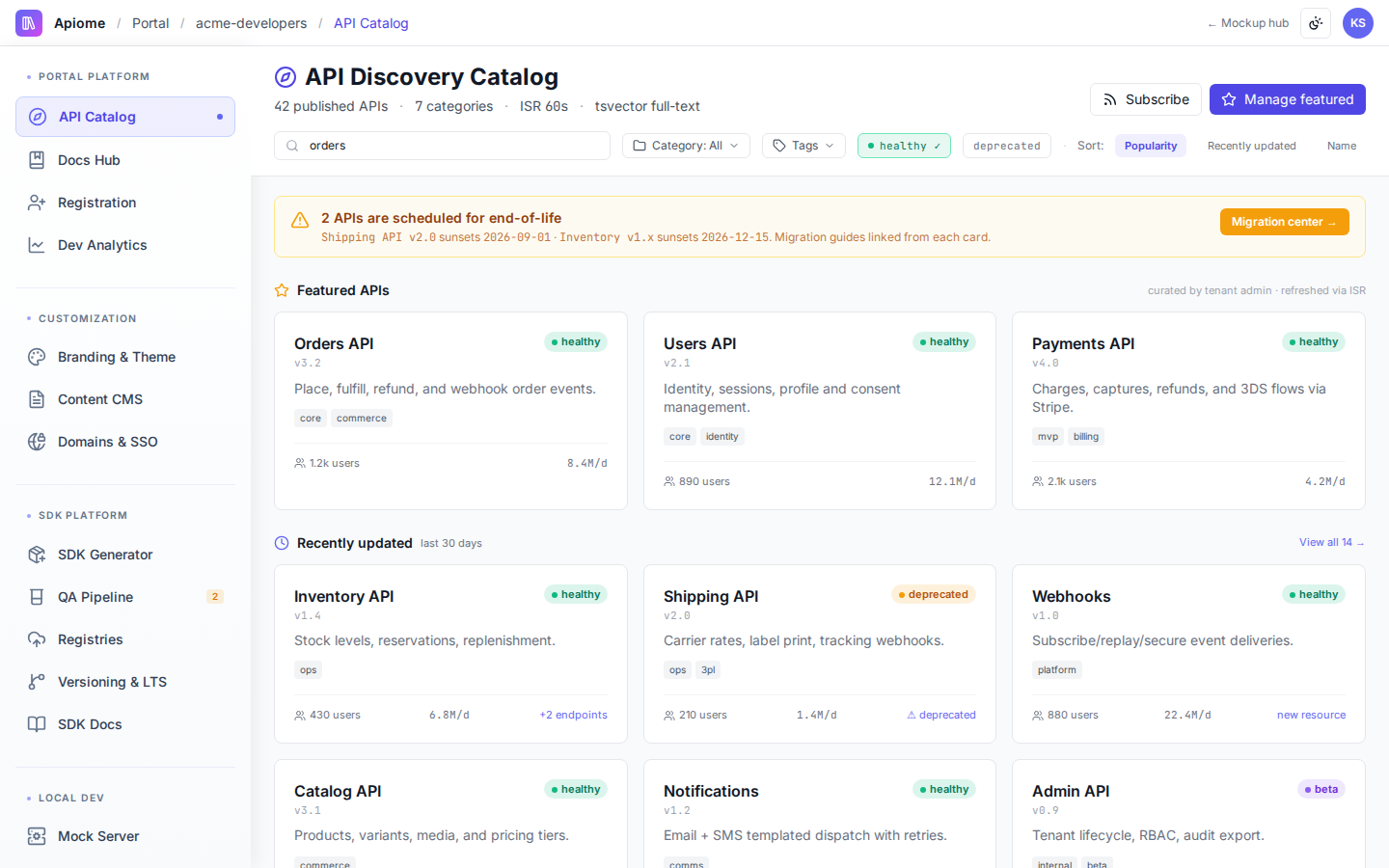Toggle the deprecated status filter
The image size is (1389, 868).
coord(1006,146)
